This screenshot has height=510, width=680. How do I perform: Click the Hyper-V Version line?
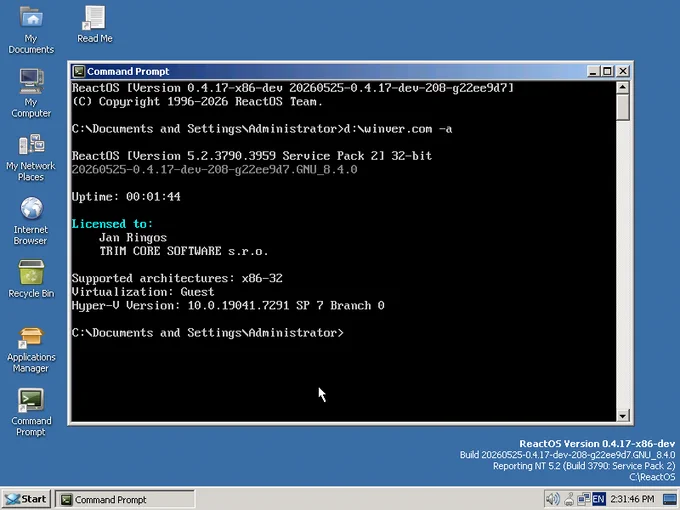coord(228,306)
